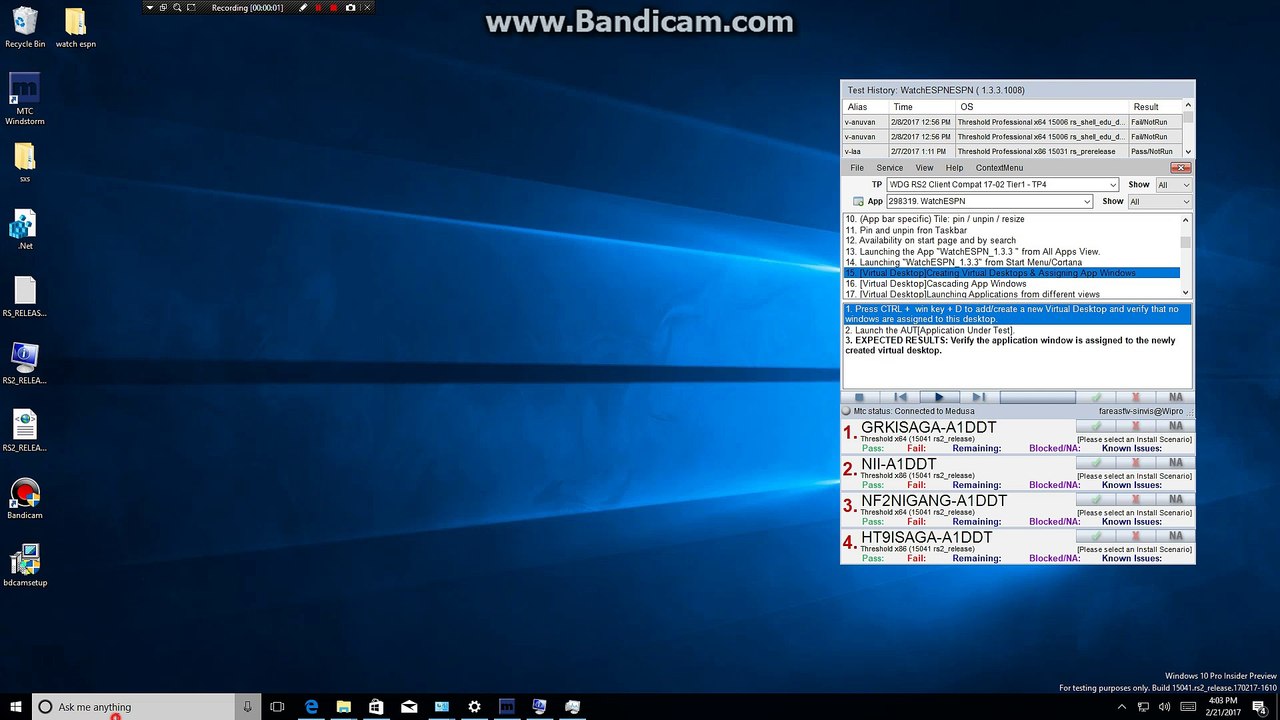
Task: Click the App add icon beside App label
Action: (858, 201)
